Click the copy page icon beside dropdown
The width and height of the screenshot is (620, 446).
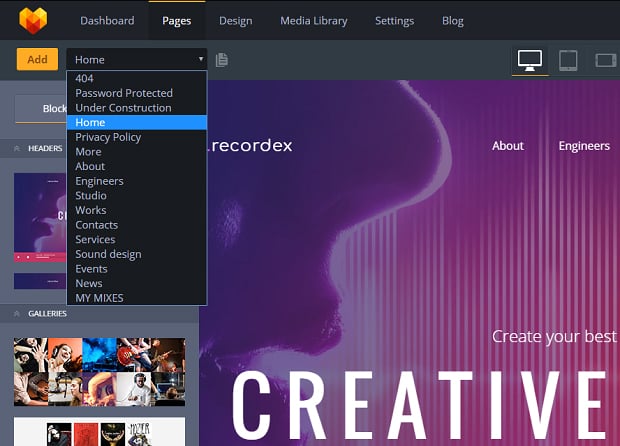click(222, 60)
